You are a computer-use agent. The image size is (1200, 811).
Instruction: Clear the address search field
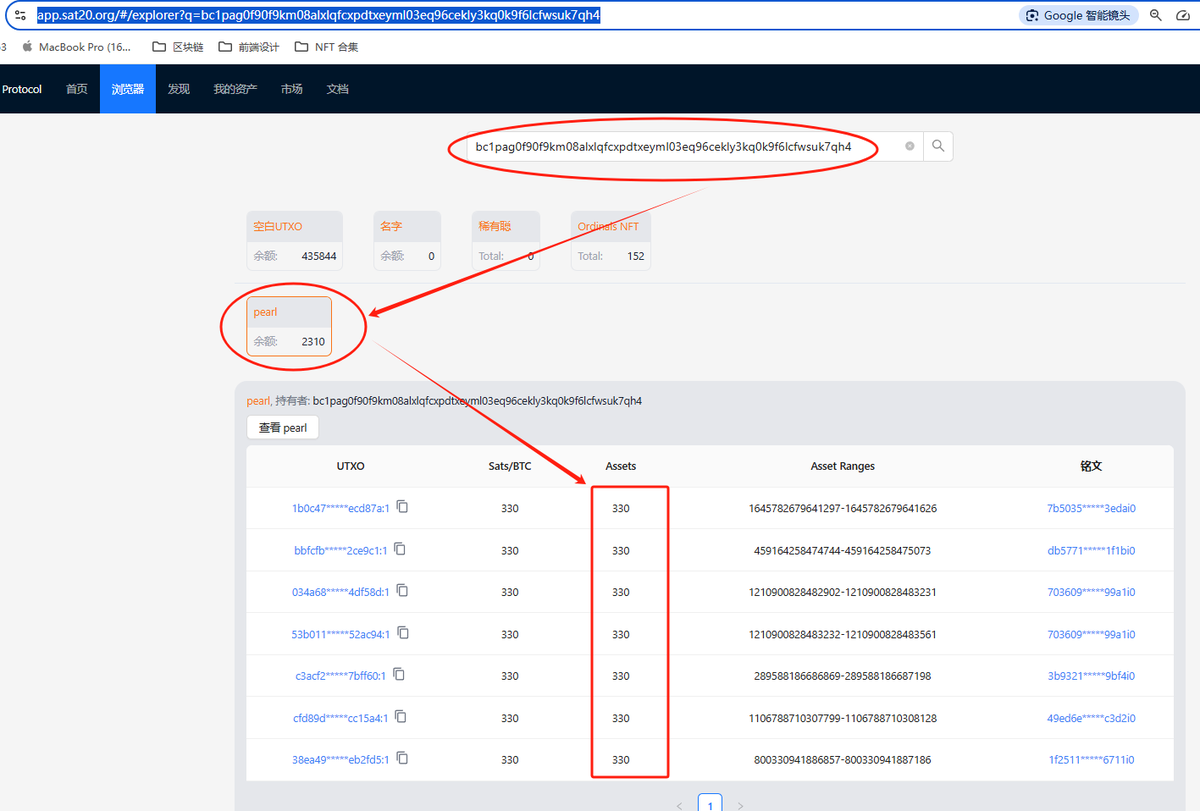point(910,146)
